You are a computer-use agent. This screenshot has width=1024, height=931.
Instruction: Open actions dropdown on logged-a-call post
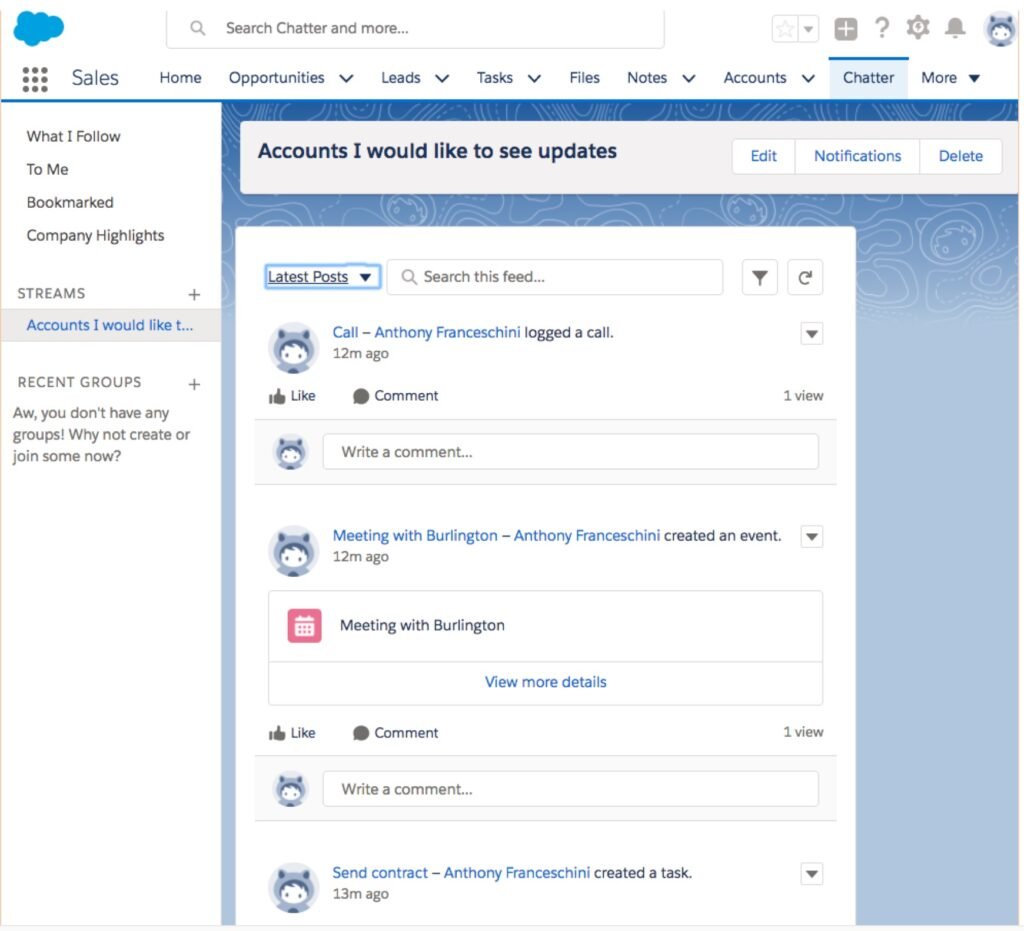(812, 334)
